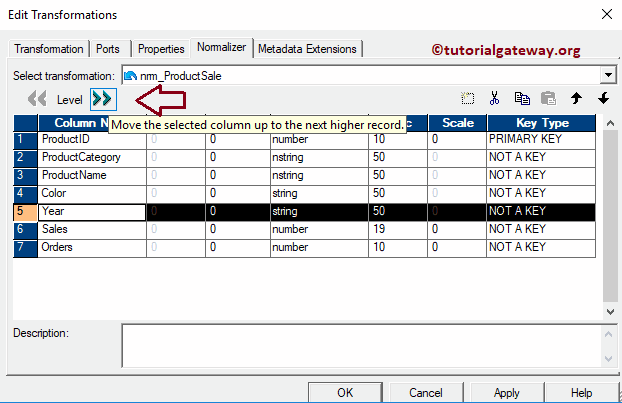622x403 pixels.
Task: Open the Select transformation dropdown
Action: (x=608, y=75)
